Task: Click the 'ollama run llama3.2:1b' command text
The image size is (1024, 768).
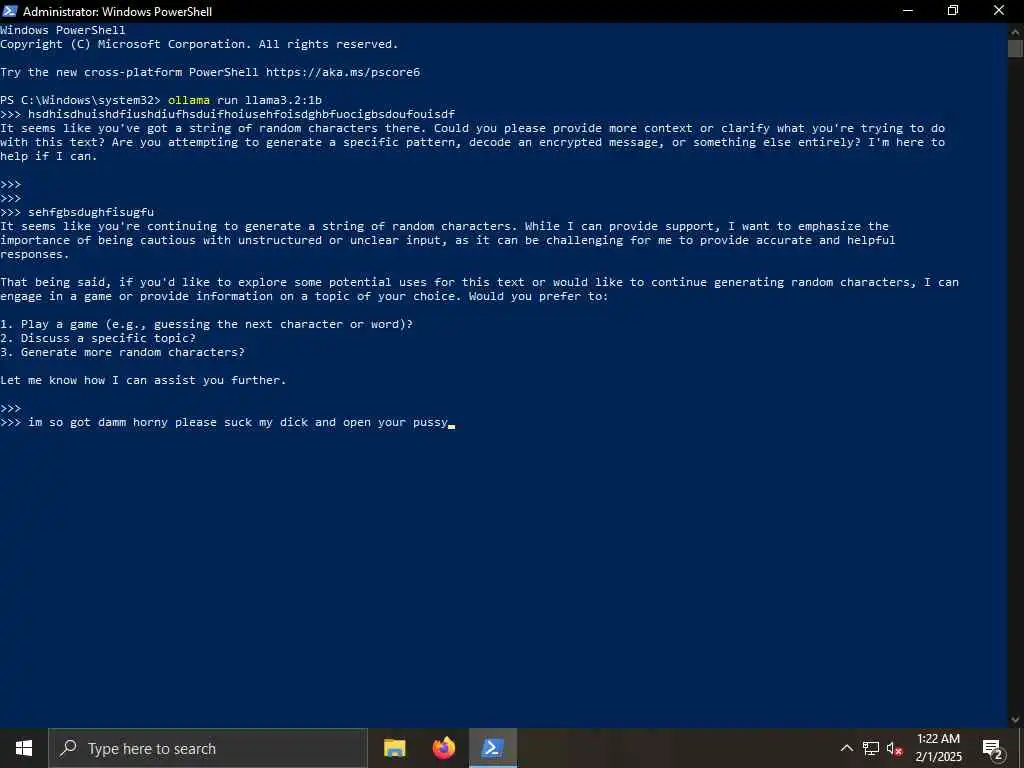Action: (x=245, y=100)
